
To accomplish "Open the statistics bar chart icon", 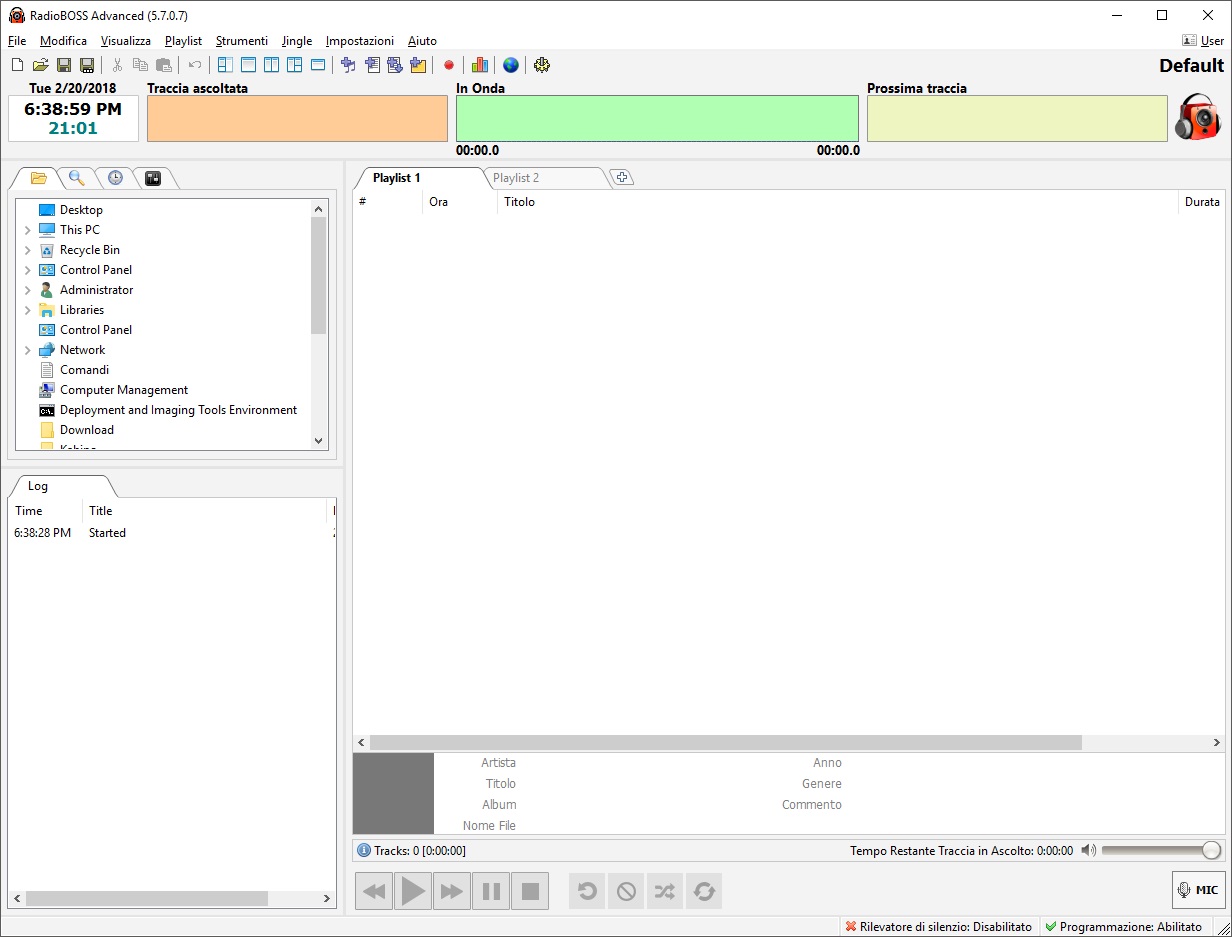I will [480, 65].
